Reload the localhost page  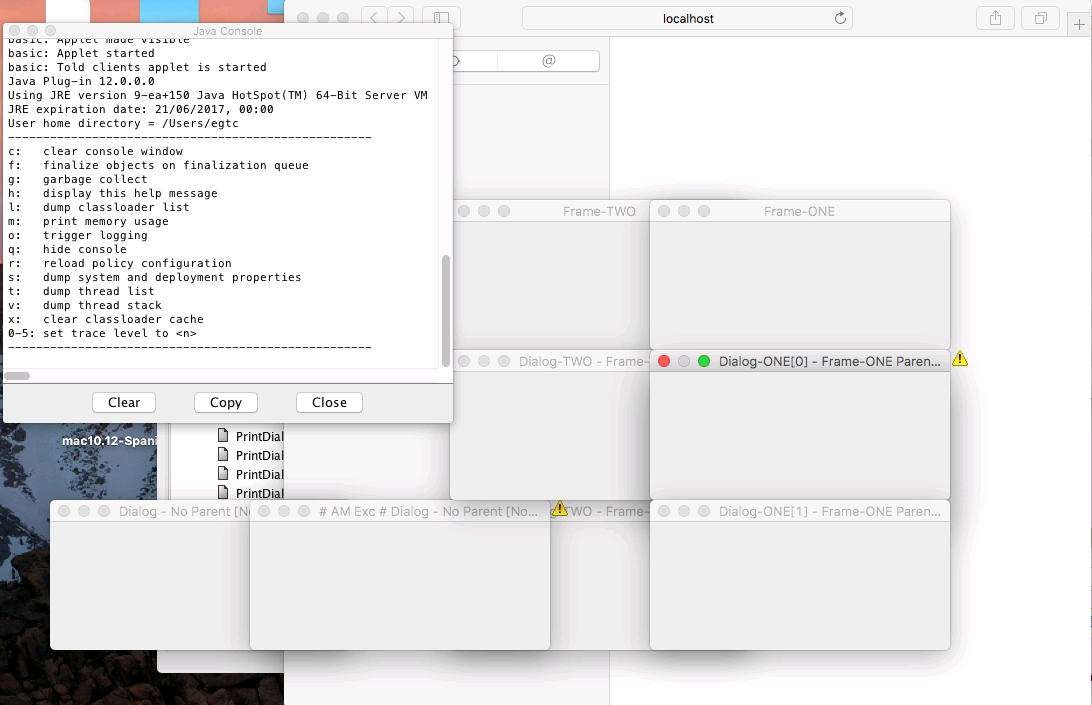pos(840,18)
